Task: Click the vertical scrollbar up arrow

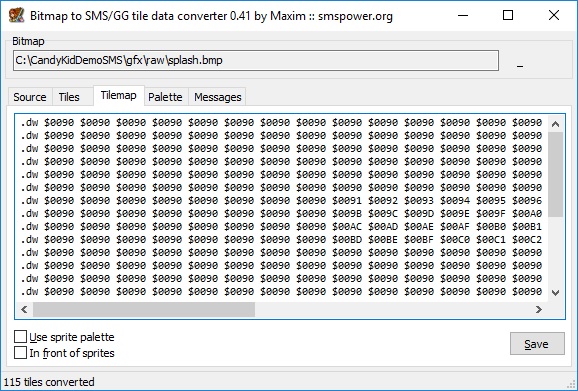Action: (x=556, y=124)
